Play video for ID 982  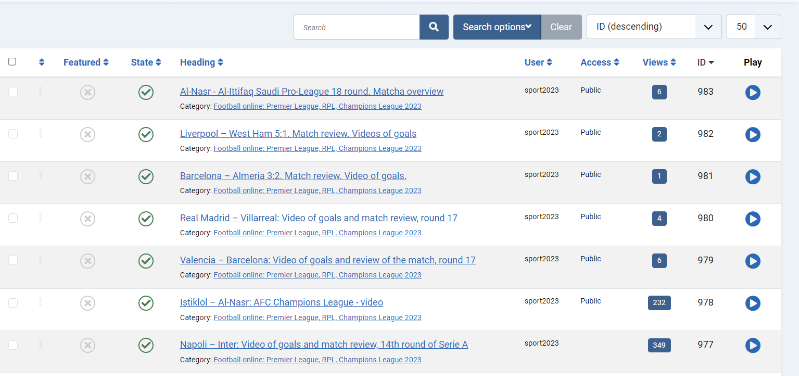click(752, 135)
